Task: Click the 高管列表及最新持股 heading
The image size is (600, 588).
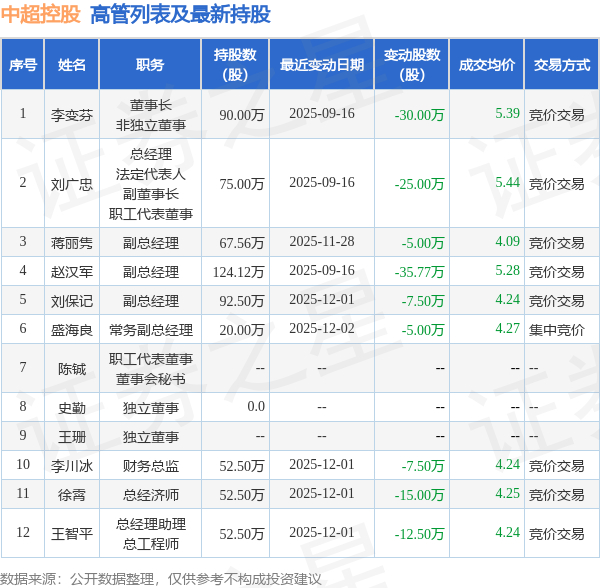Action: click(180, 15)
